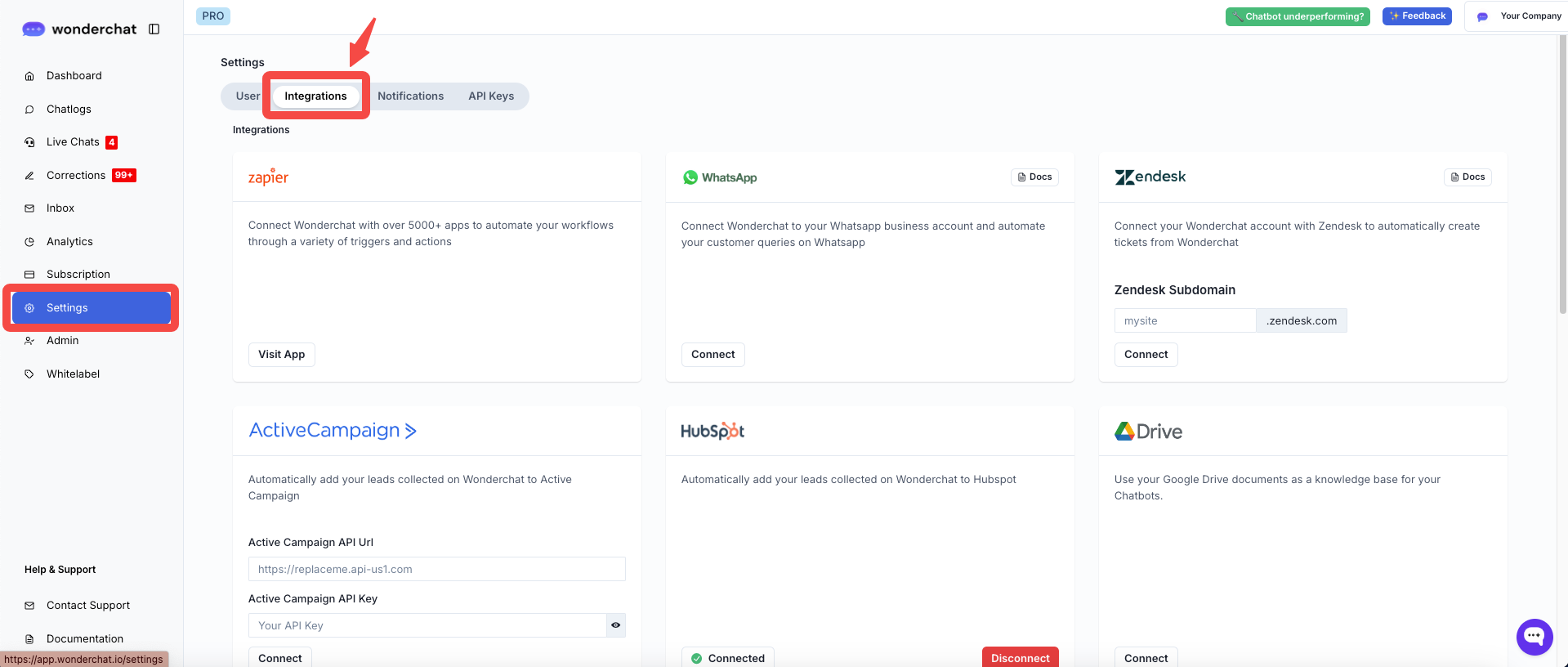Click the Live Chats headset icon
Viewport: 1568px width, 667px height.
coord(29,142)
